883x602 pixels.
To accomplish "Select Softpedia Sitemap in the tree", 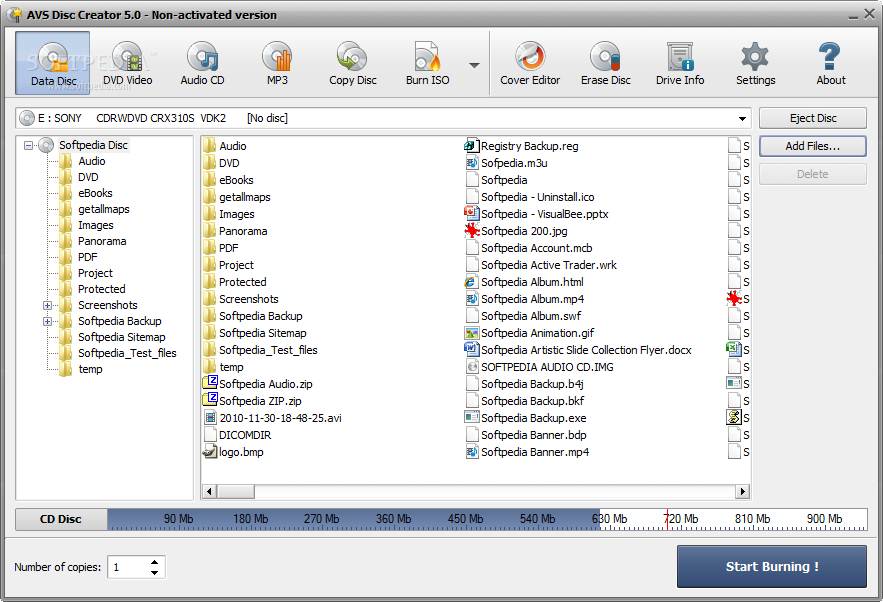I will (x=122, y=337).
